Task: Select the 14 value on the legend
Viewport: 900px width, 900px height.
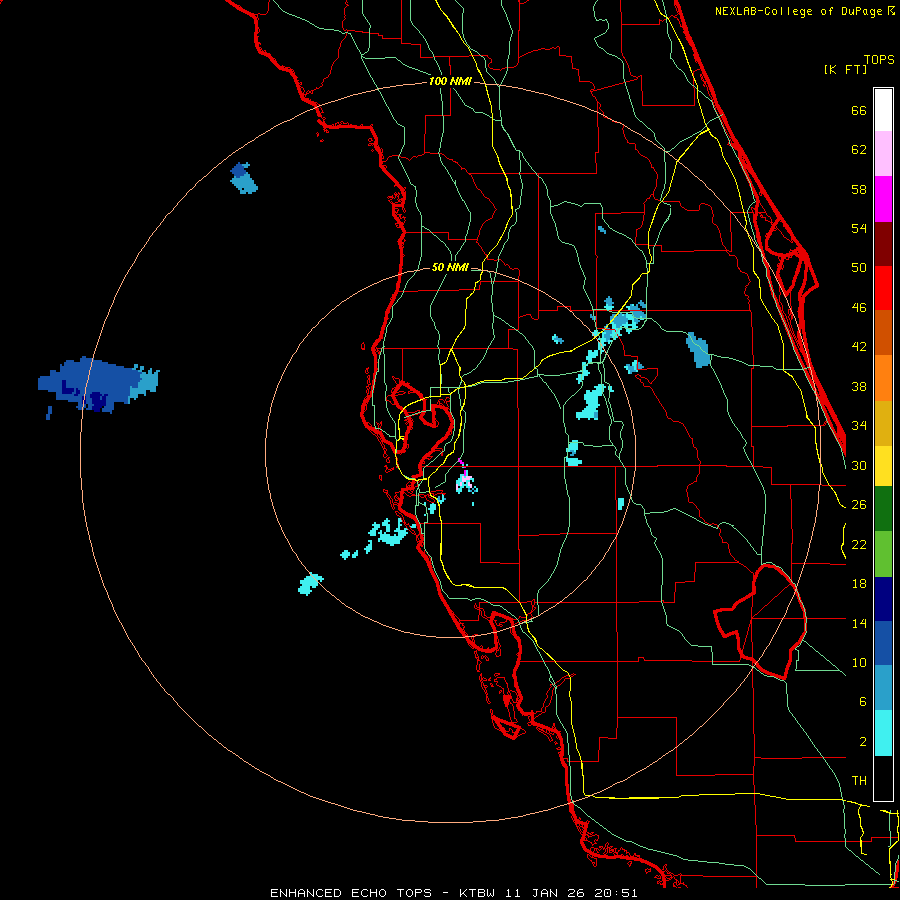Action: click(859, 623)
